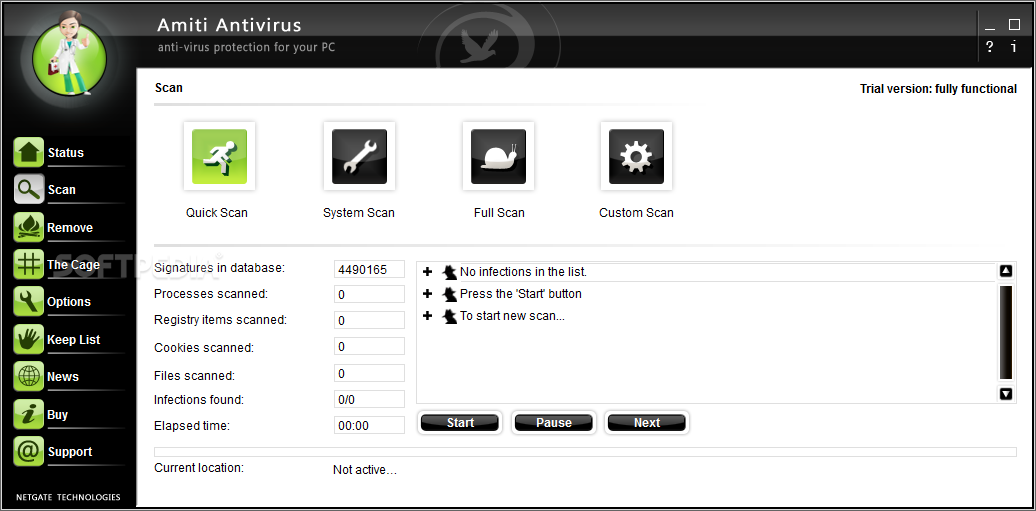Maximize the Amiti Antivirus window

[1014, 25]
